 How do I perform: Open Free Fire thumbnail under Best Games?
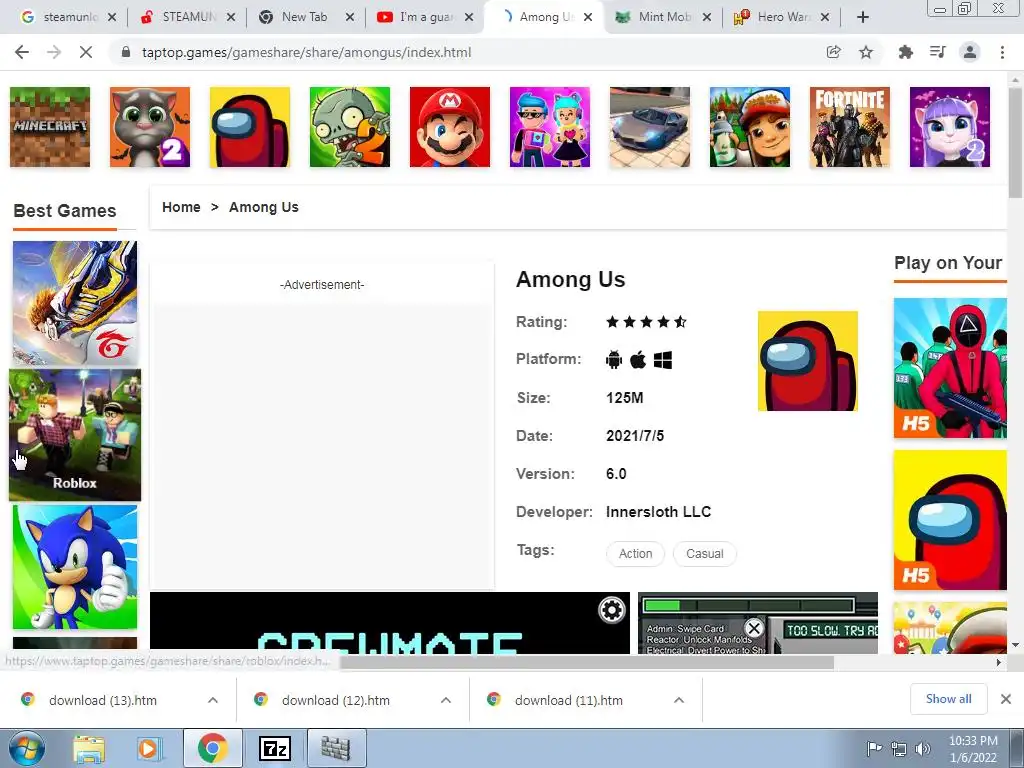[x=75, y=302]
